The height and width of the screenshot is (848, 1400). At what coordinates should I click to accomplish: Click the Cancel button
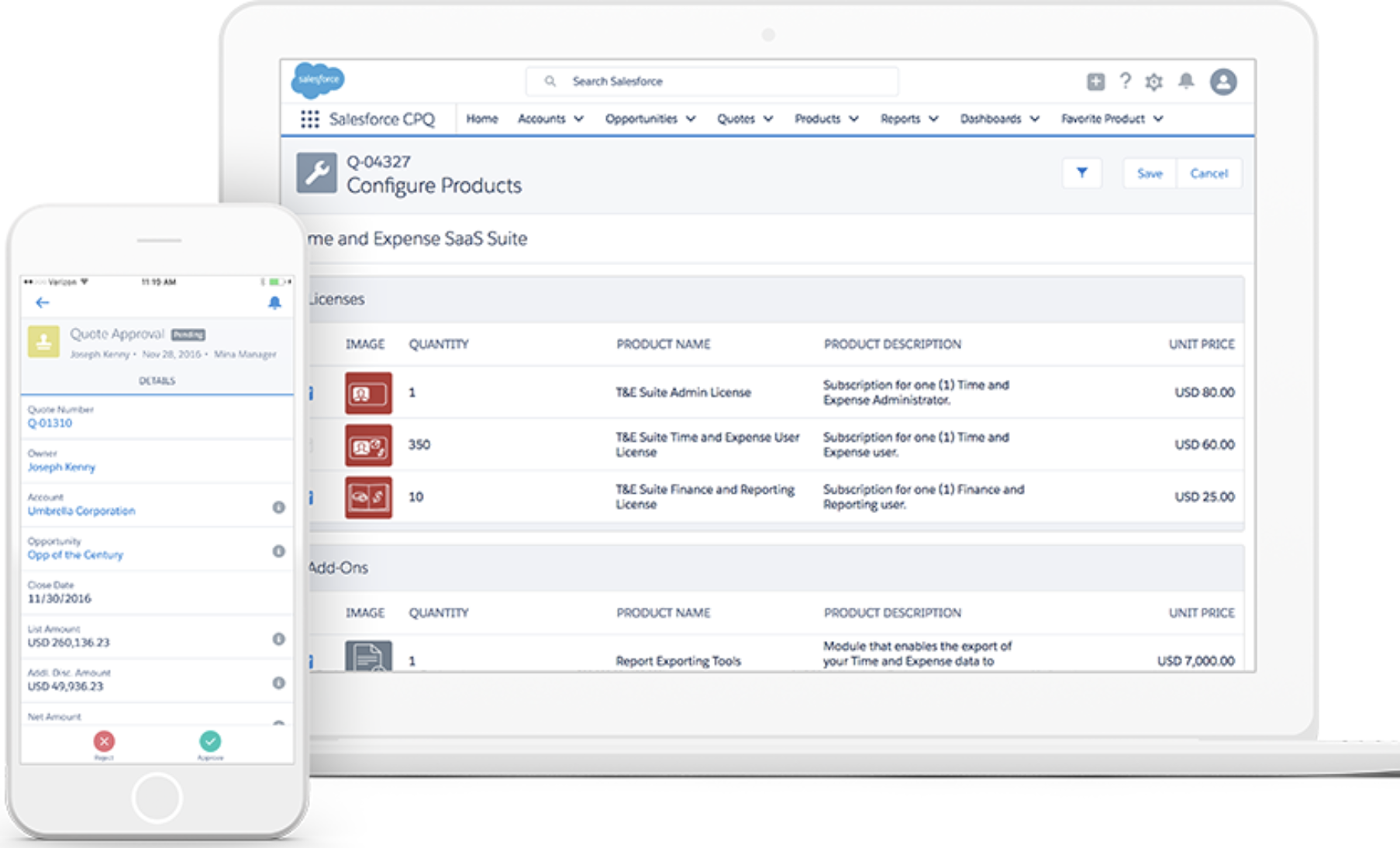tap(1209, 174)
